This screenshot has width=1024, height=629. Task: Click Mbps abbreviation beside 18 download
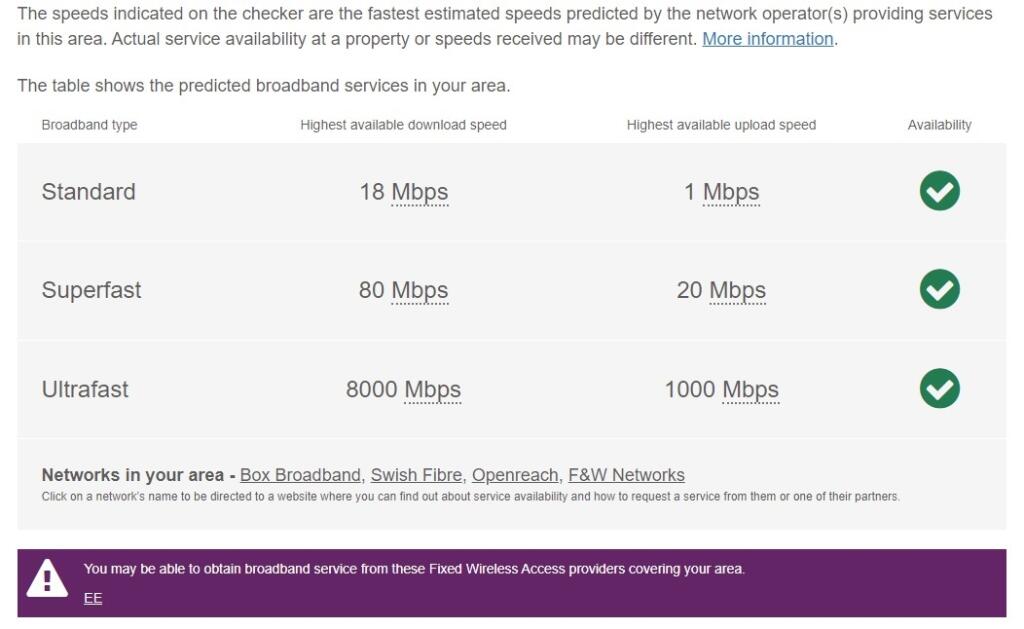point(419,192)
